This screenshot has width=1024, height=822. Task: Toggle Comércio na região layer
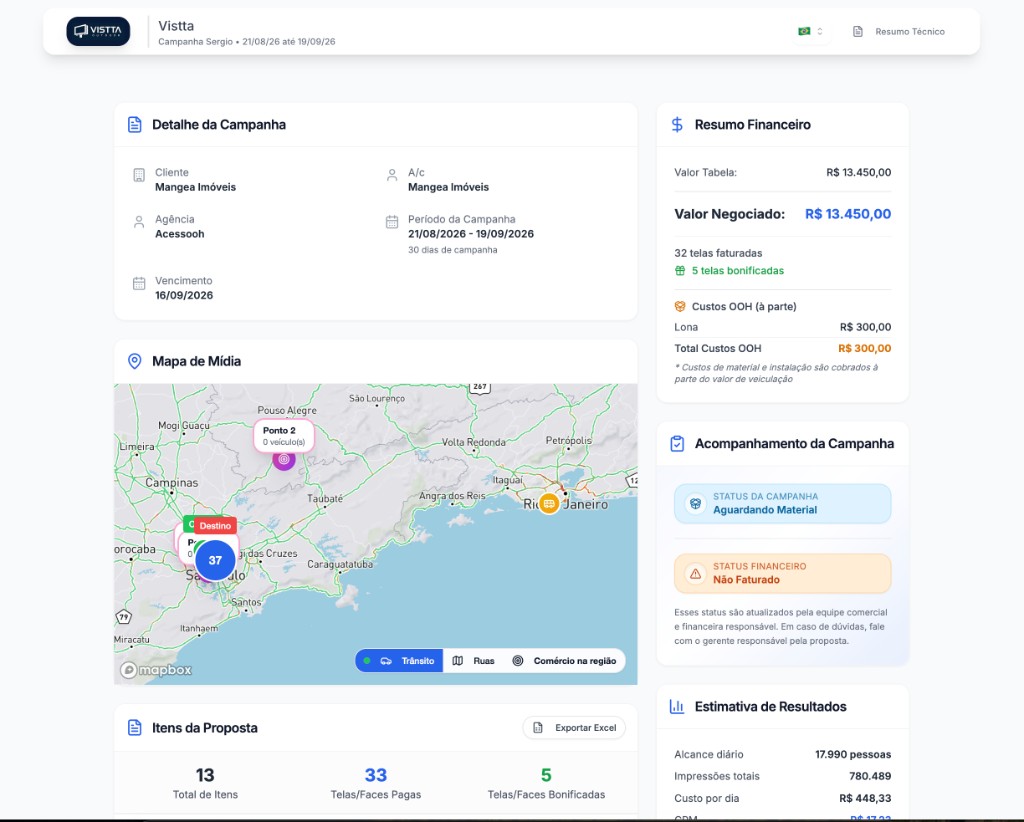[564, 661]
